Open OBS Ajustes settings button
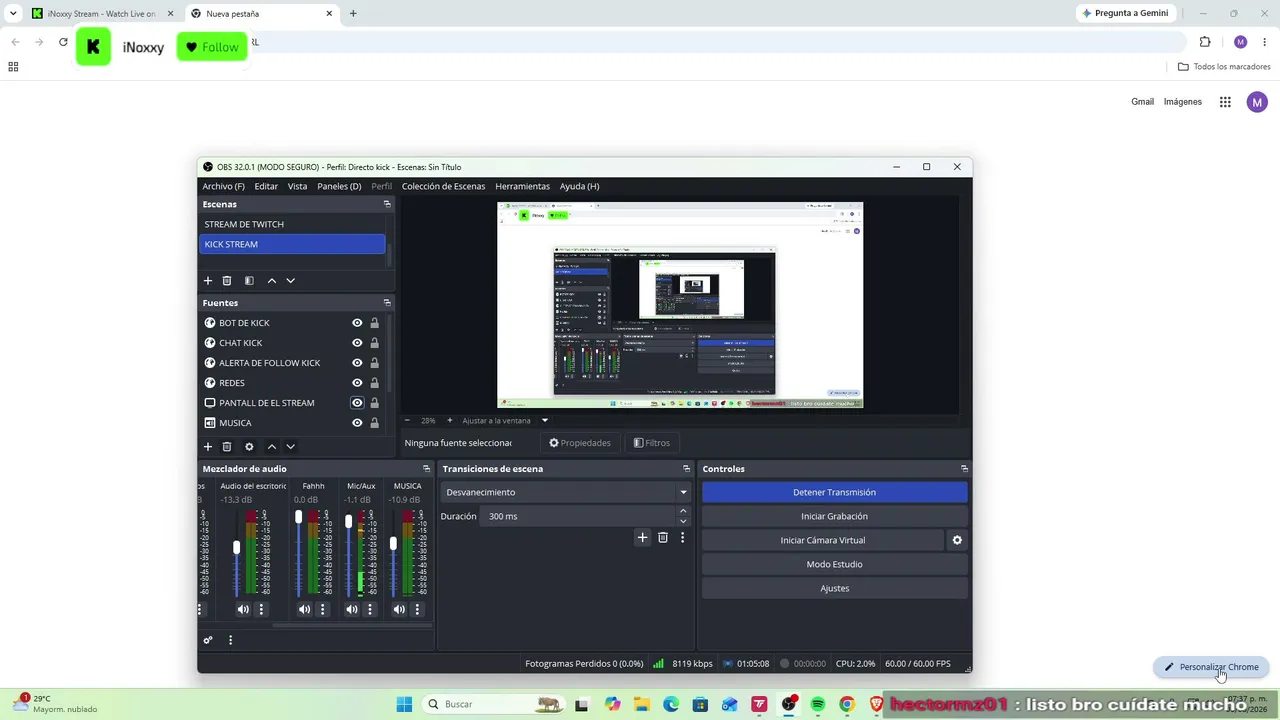Screen dimensions: 1280x720 pyautogui.click(x=834, y=588)
